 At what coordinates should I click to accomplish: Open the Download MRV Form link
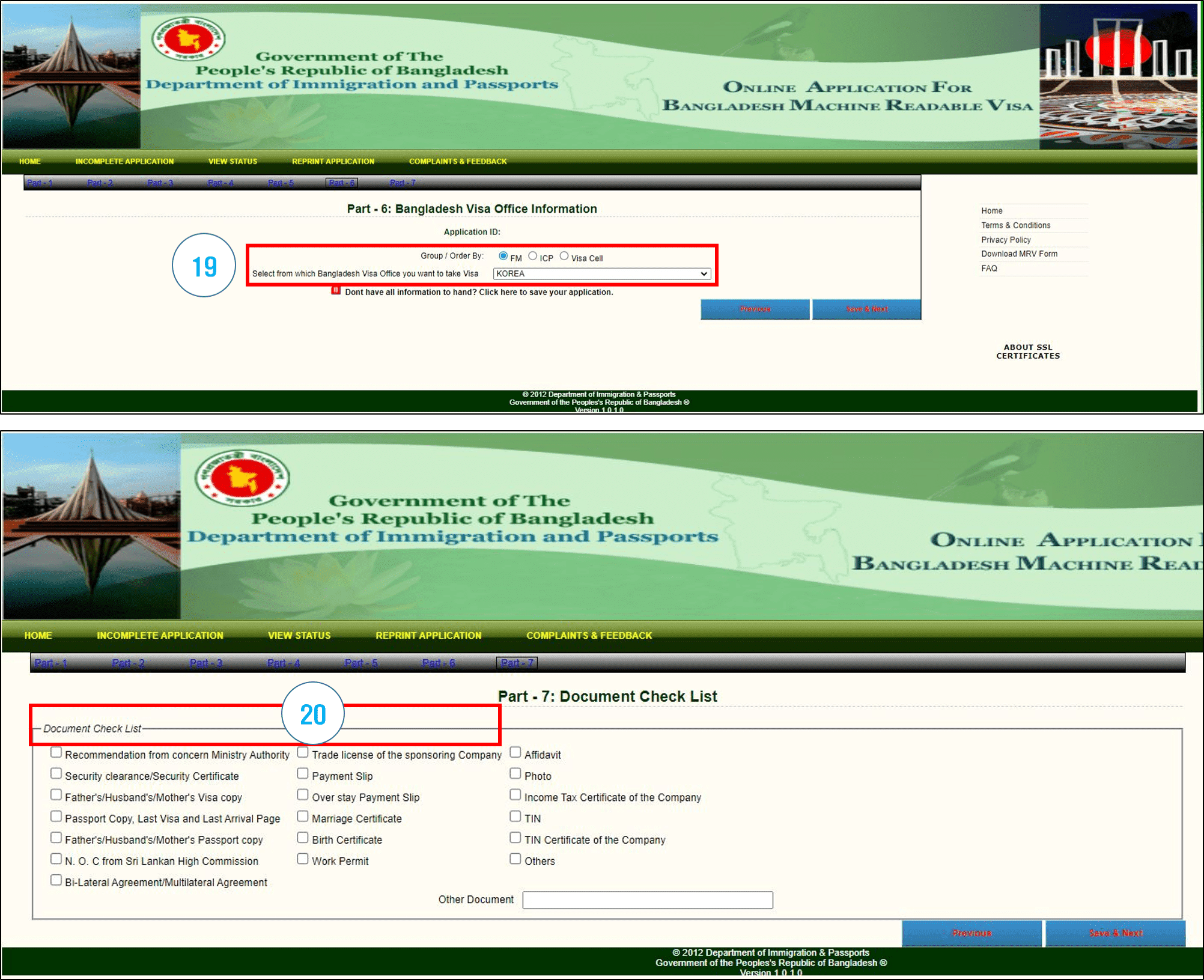point(1019,254)
